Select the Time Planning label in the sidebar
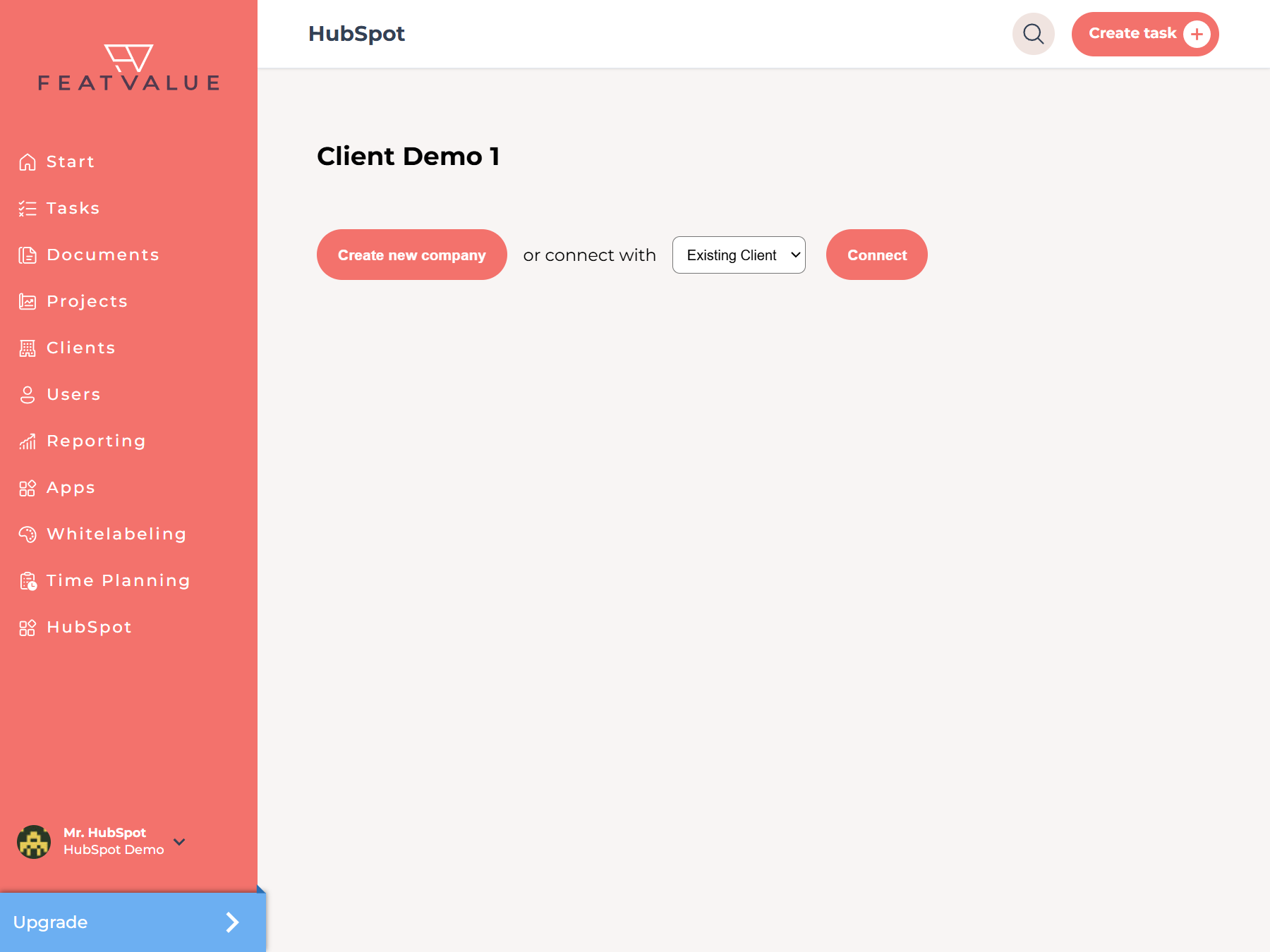The width and height of the screenshot is (1270, 952). (x=119, y=581)
